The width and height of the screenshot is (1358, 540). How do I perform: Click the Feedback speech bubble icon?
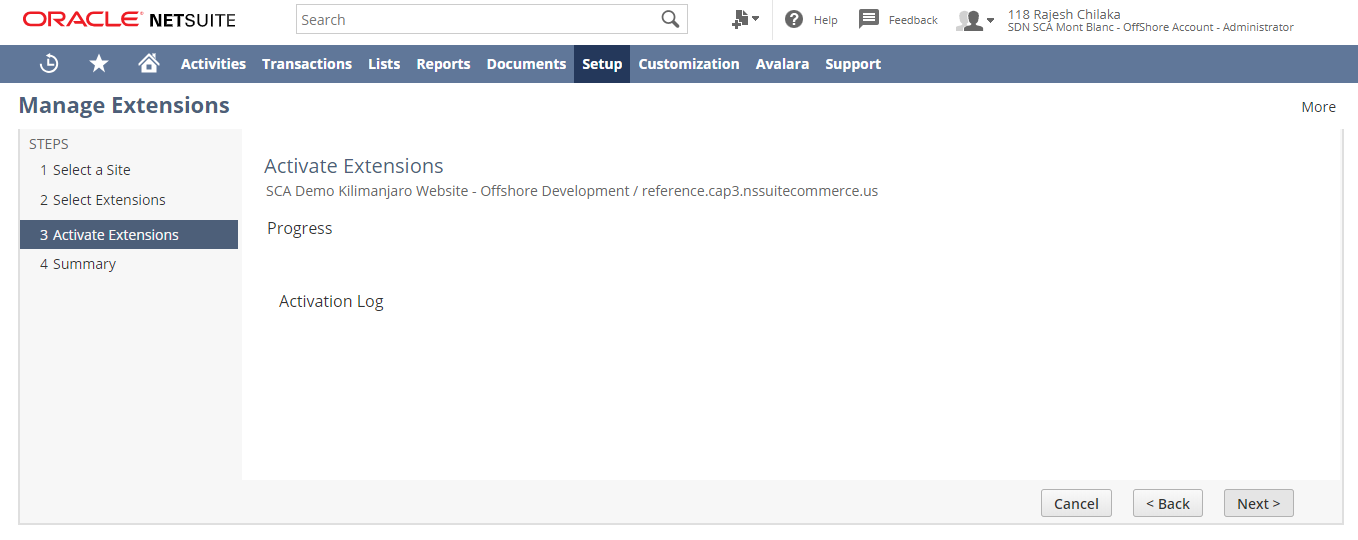click(x=869, y=20)
